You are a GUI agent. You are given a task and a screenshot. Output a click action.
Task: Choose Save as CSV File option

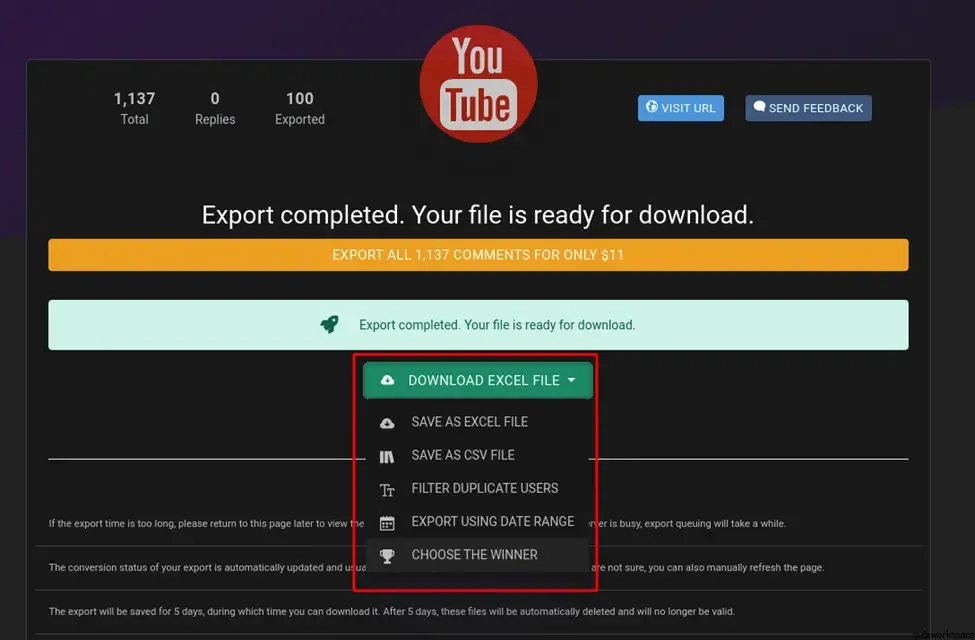click(x=477, y=455)
